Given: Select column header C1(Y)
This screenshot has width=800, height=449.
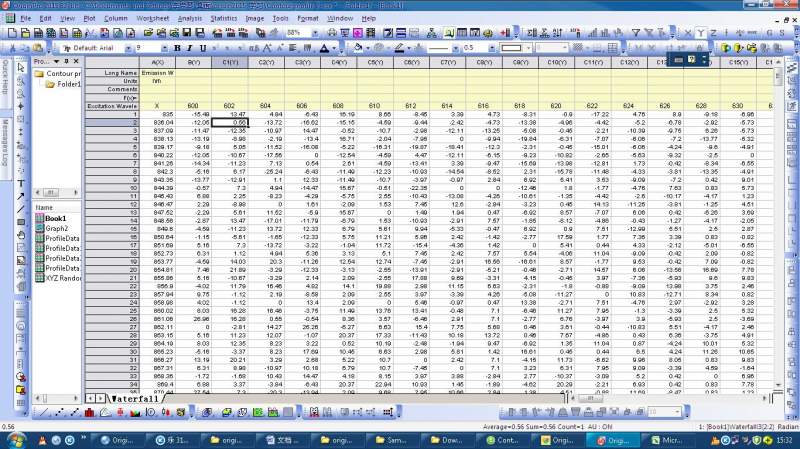Looking at the screenshot, I should coord(230,62).
